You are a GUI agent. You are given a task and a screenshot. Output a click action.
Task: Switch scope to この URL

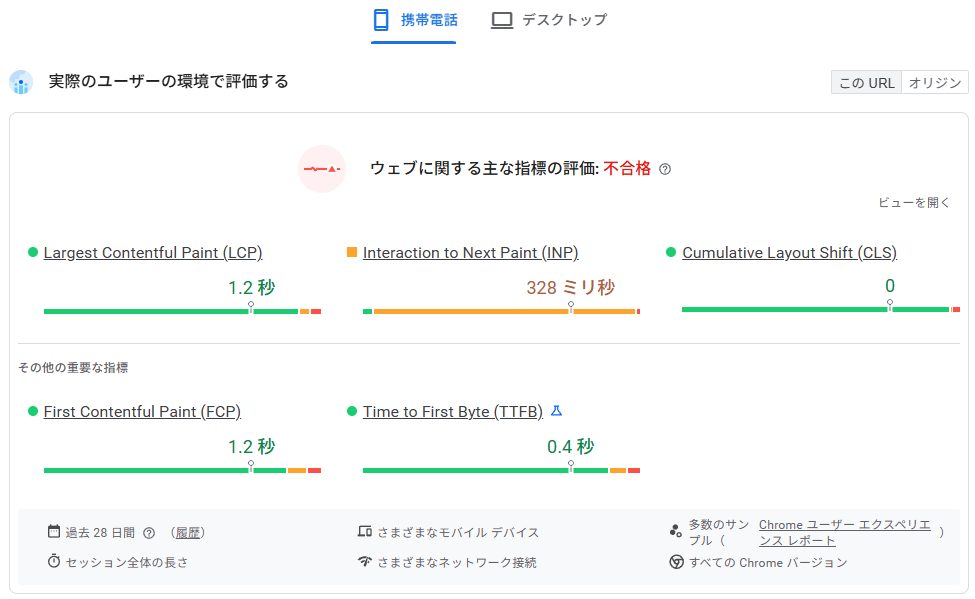(x=865, y=82)
